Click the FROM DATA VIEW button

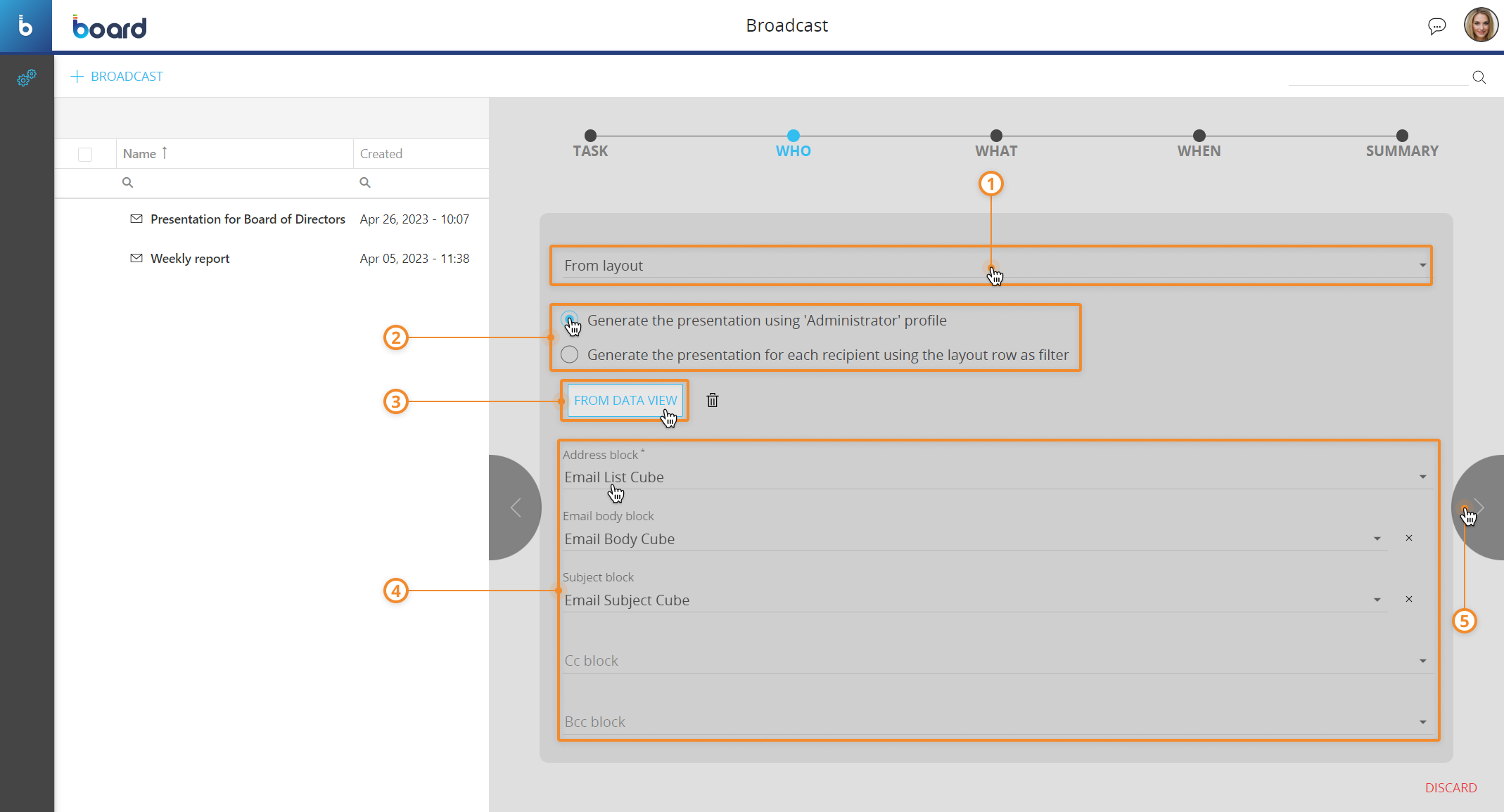tap(625, 400)
